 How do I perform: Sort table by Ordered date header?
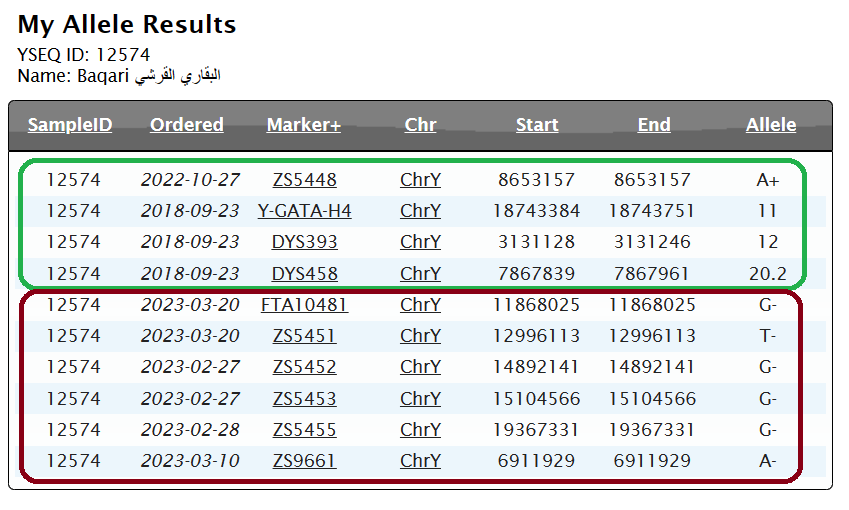click(187, 125)
